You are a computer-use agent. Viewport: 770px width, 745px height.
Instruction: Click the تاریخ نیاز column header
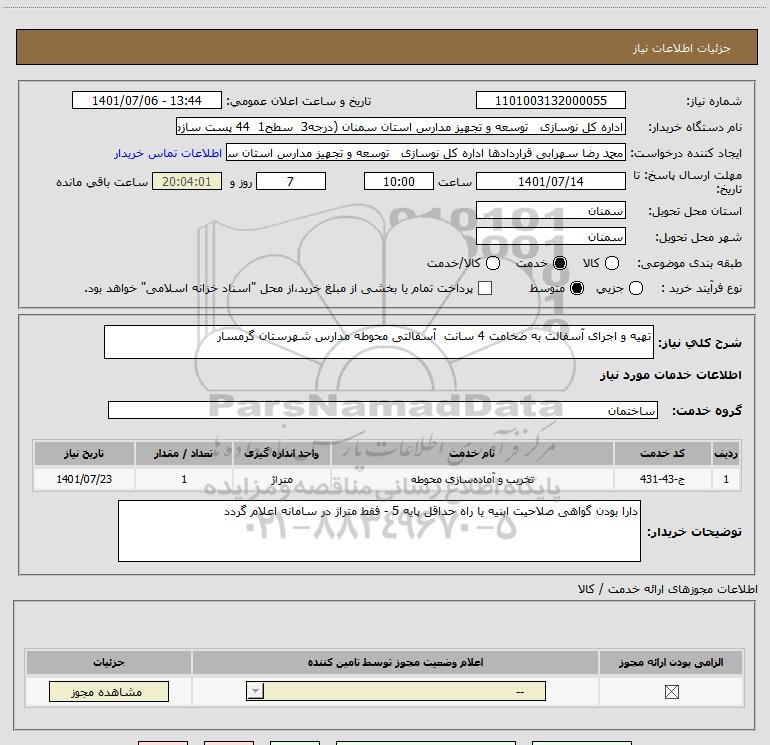(84, 453)
